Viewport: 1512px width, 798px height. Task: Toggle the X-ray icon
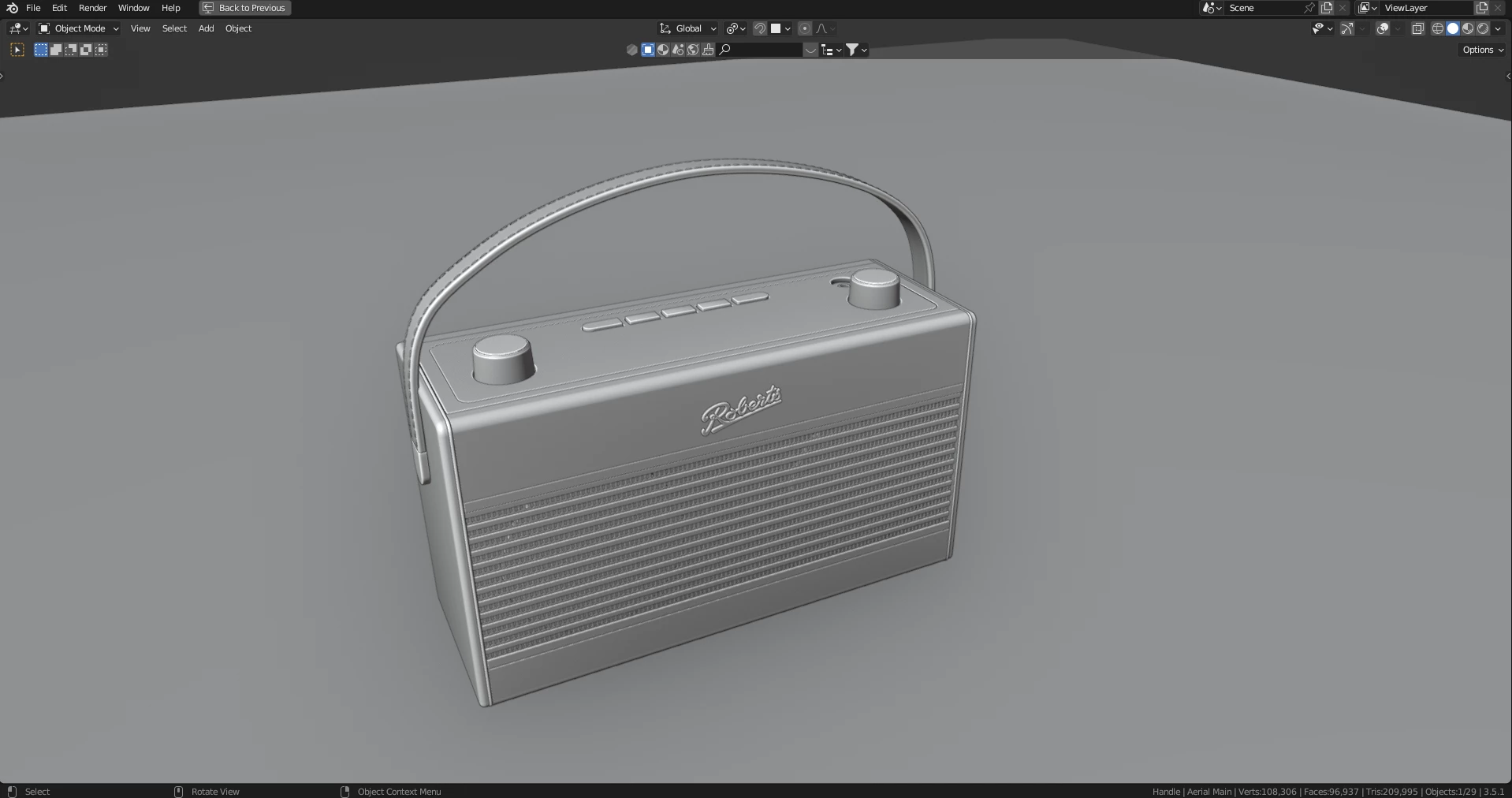1417,28
